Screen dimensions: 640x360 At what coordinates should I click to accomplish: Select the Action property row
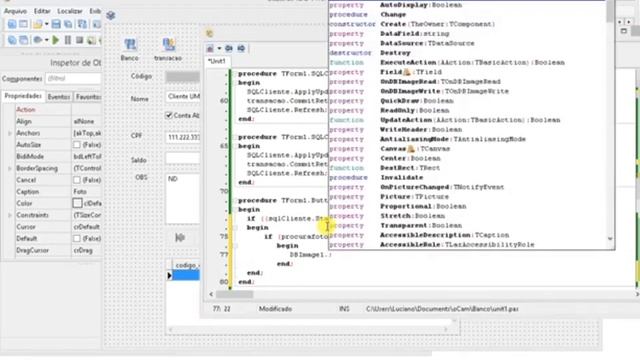58,110
